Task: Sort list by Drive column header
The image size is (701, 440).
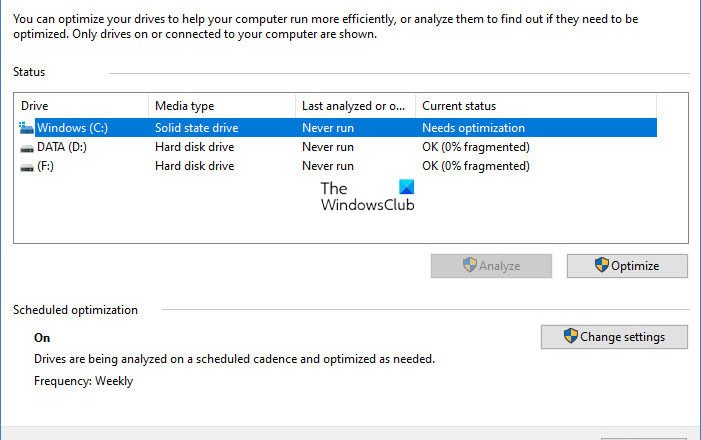Action: 81,106
